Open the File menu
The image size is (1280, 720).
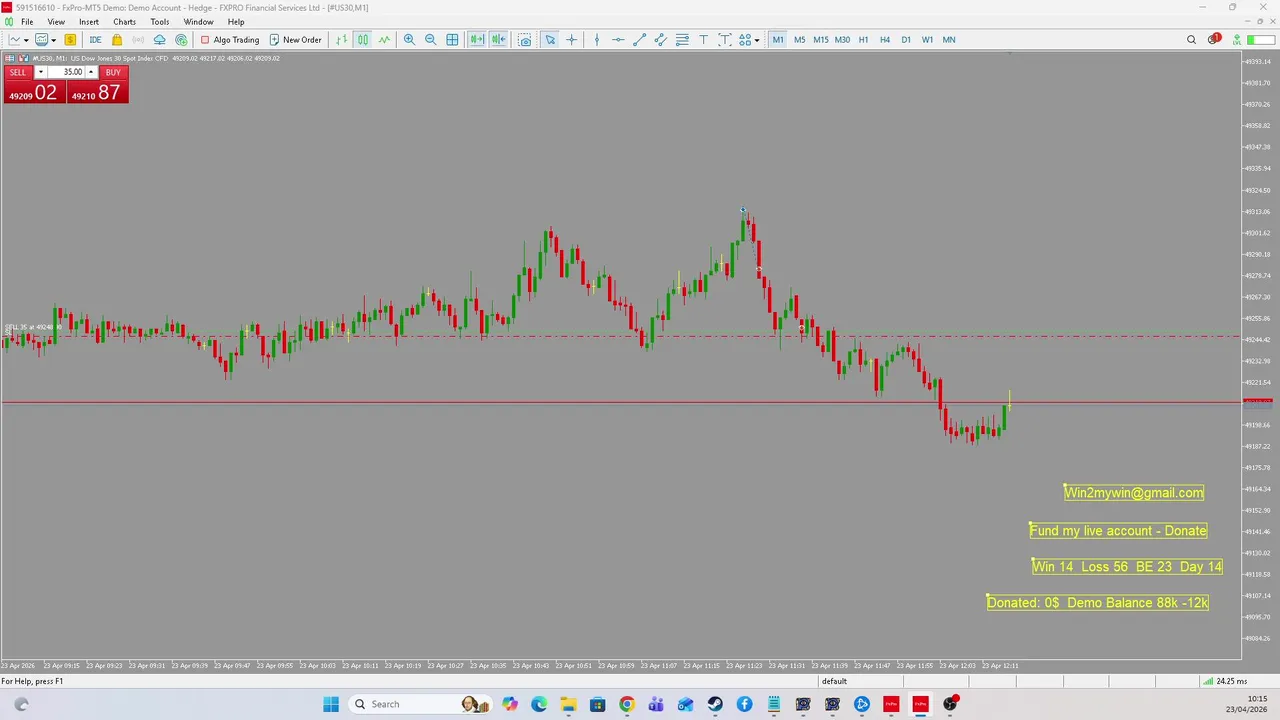point(27,22)
